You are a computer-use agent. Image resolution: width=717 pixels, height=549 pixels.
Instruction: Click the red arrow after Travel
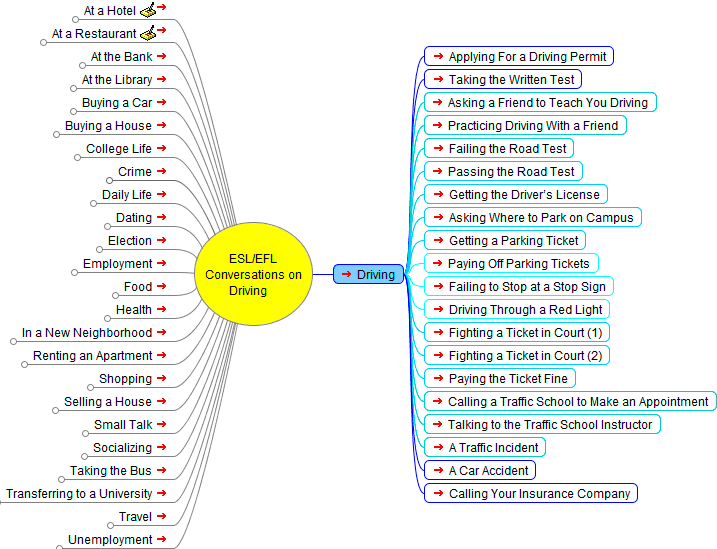(162, 517)
